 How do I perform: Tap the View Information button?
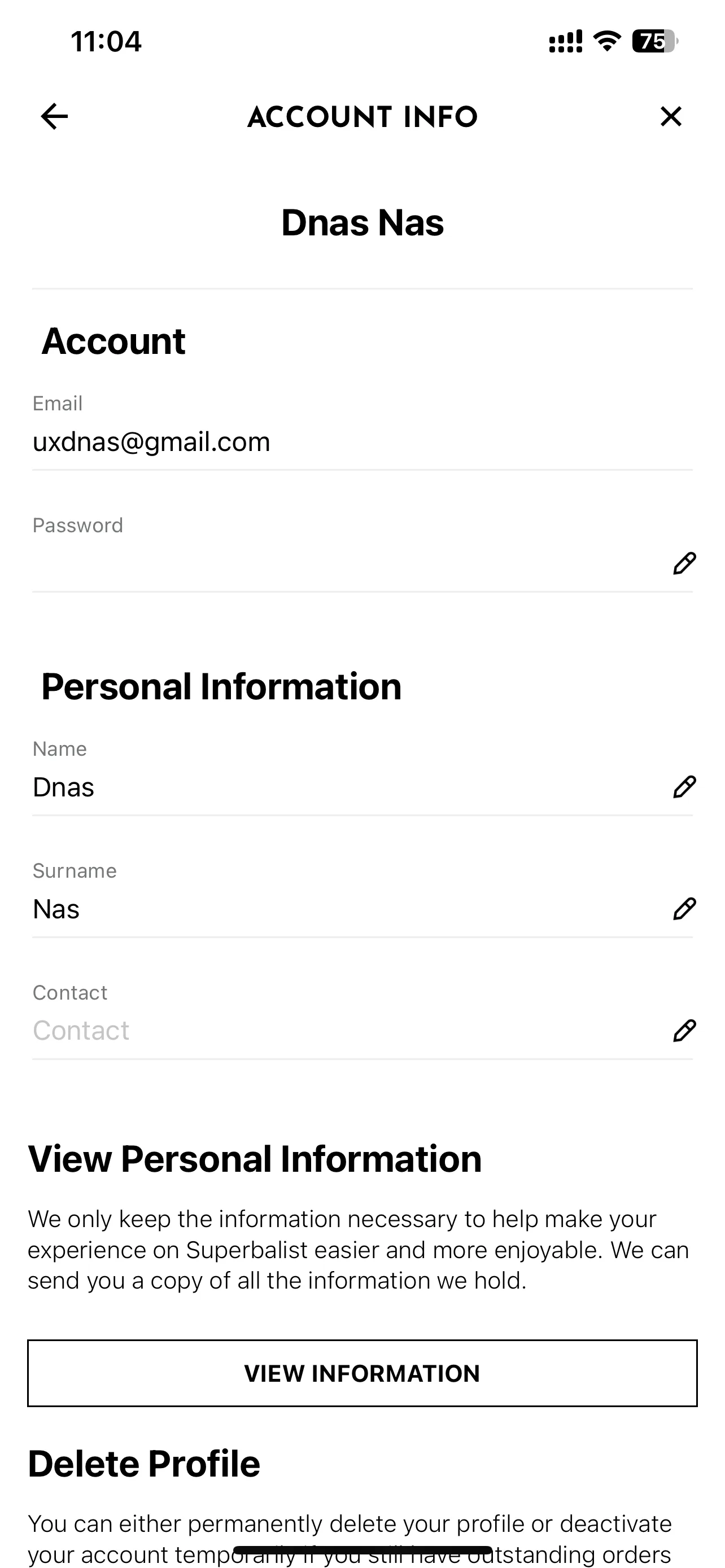[362, 1373]
